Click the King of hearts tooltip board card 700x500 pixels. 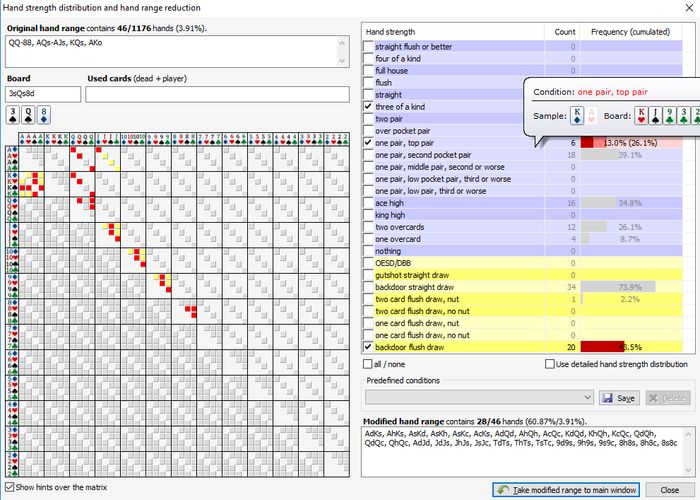pyautogui.click(x=642, y=116)
